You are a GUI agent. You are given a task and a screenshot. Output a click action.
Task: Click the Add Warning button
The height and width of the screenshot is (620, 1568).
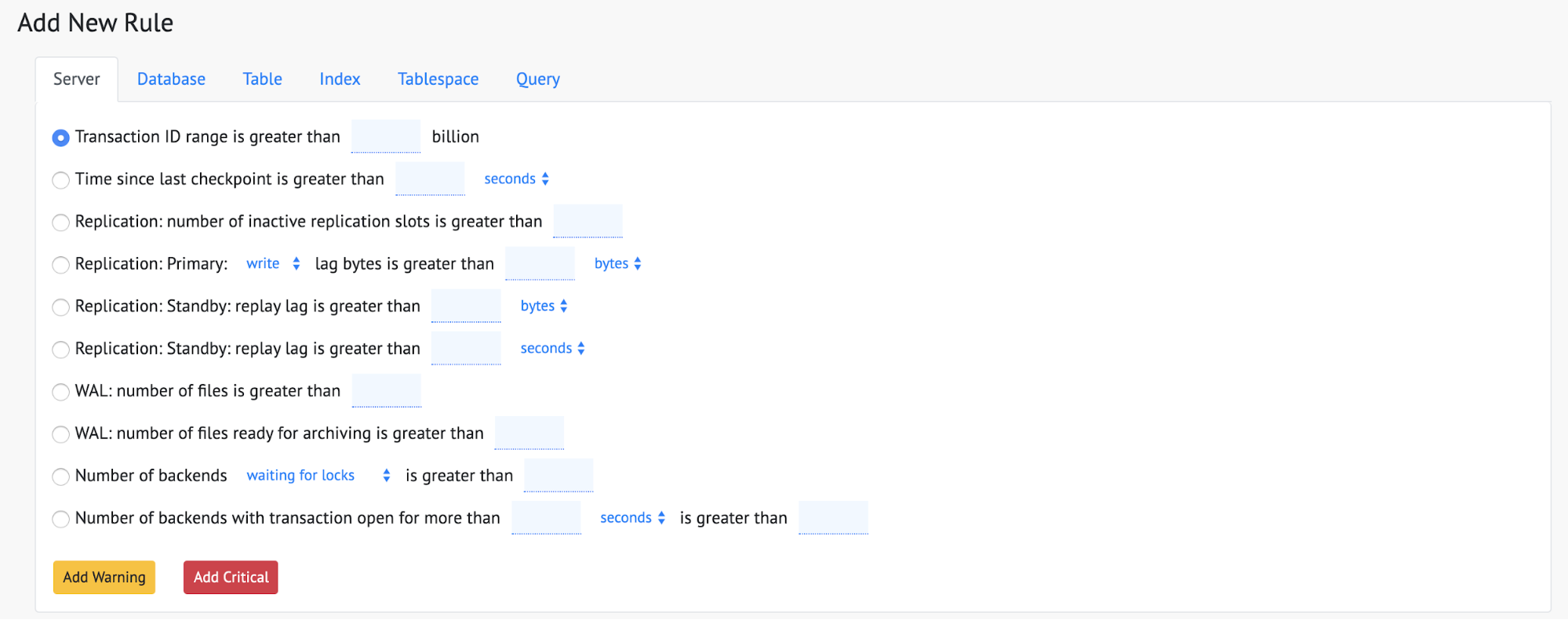click(104, 578)
